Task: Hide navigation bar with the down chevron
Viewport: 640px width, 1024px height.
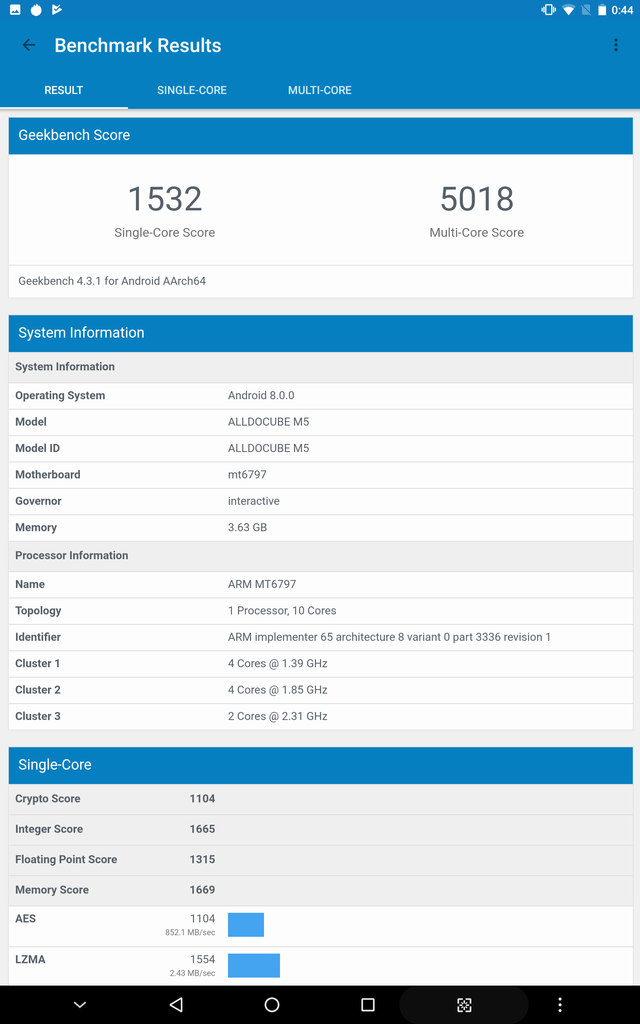Action: tap(80, 1005)
